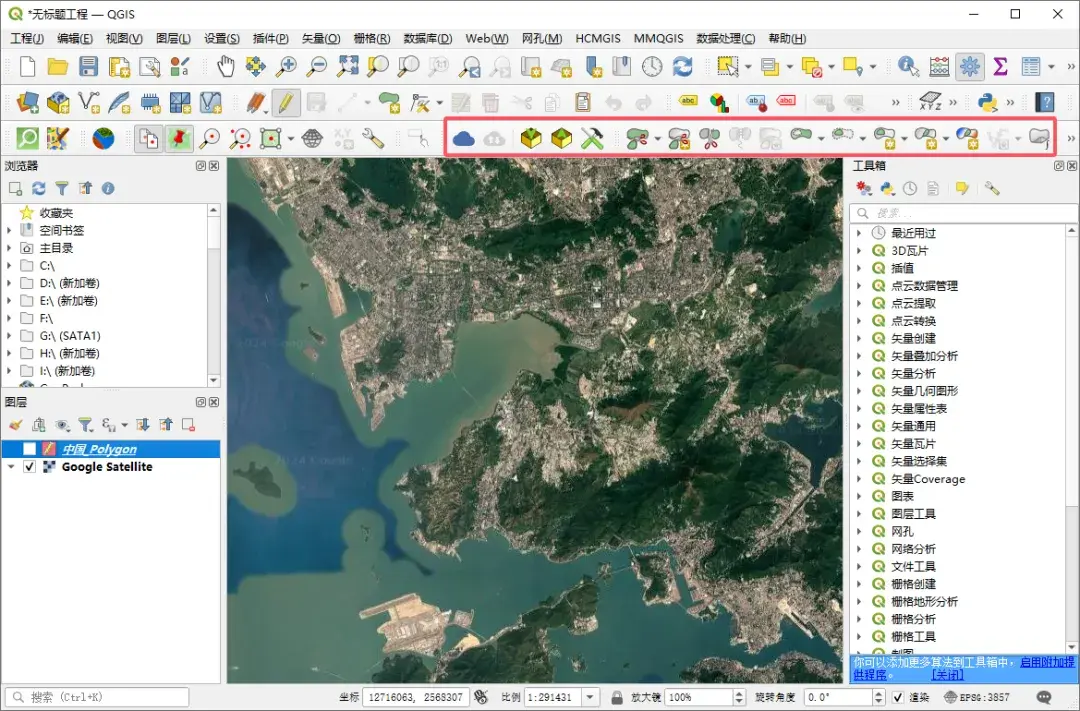
Task: Expand the 矢量创建 group in Toolbox
Action: click(x=860, y=338)
